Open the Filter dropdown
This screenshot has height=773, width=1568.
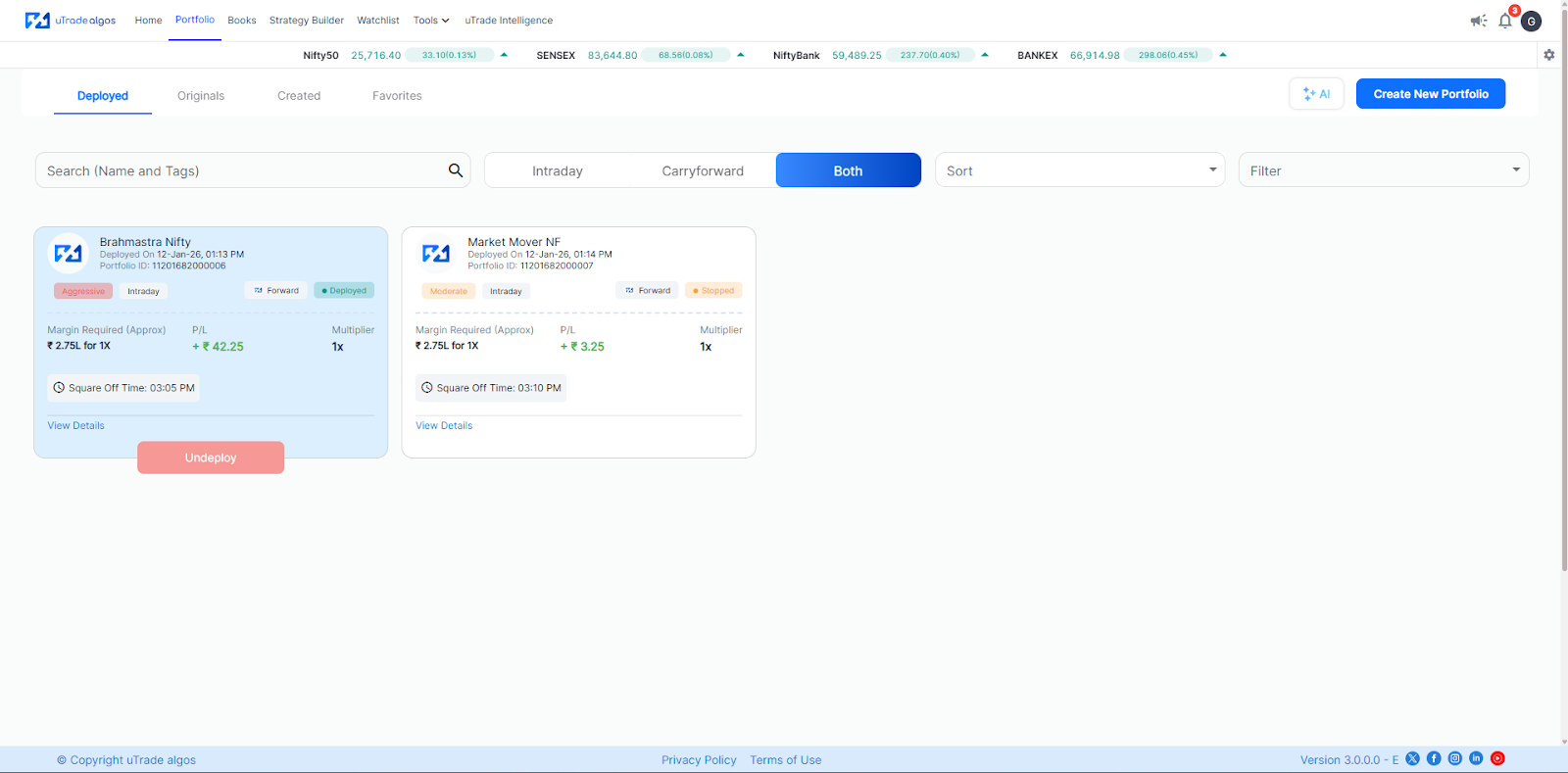pyautogui.click(x=1384, y=170)
